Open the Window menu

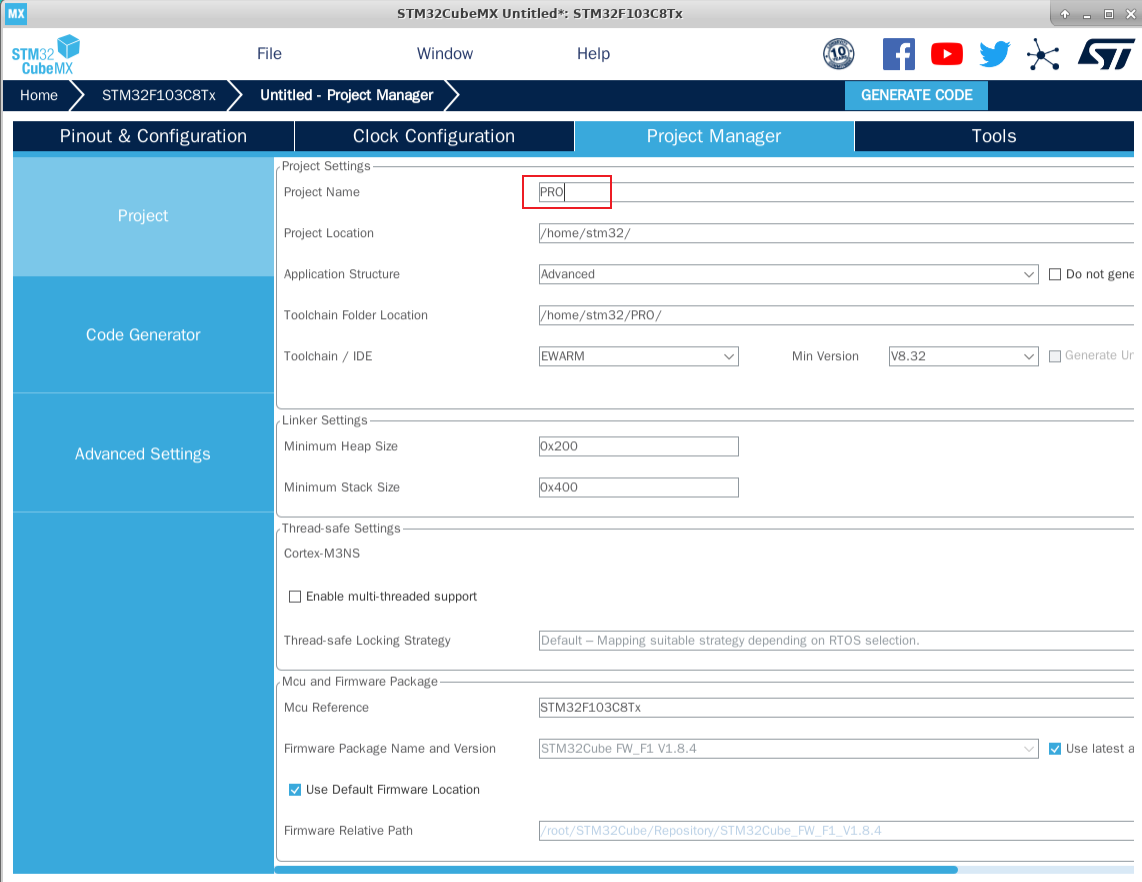[x=445, y=54]
